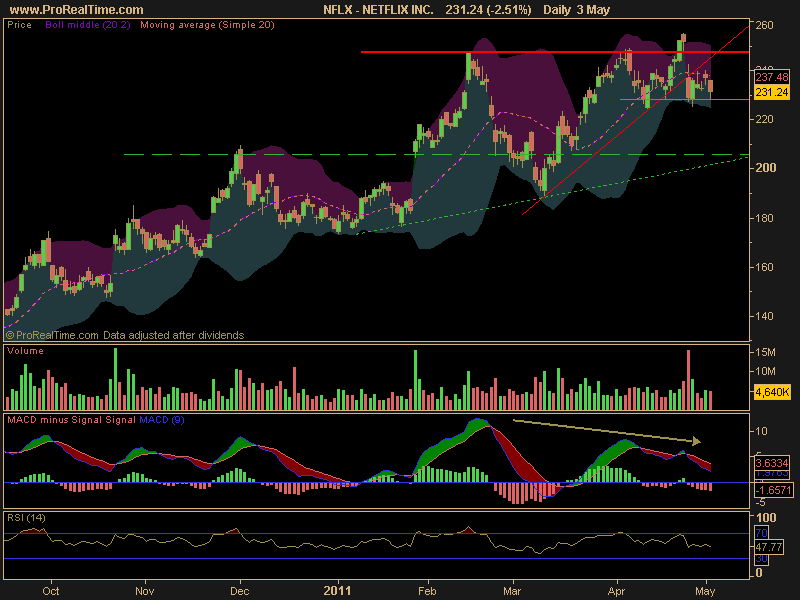Click the Mar time axis label
Image resolution: width=800 pixels, height=600 pixels.
pos(512,591)
